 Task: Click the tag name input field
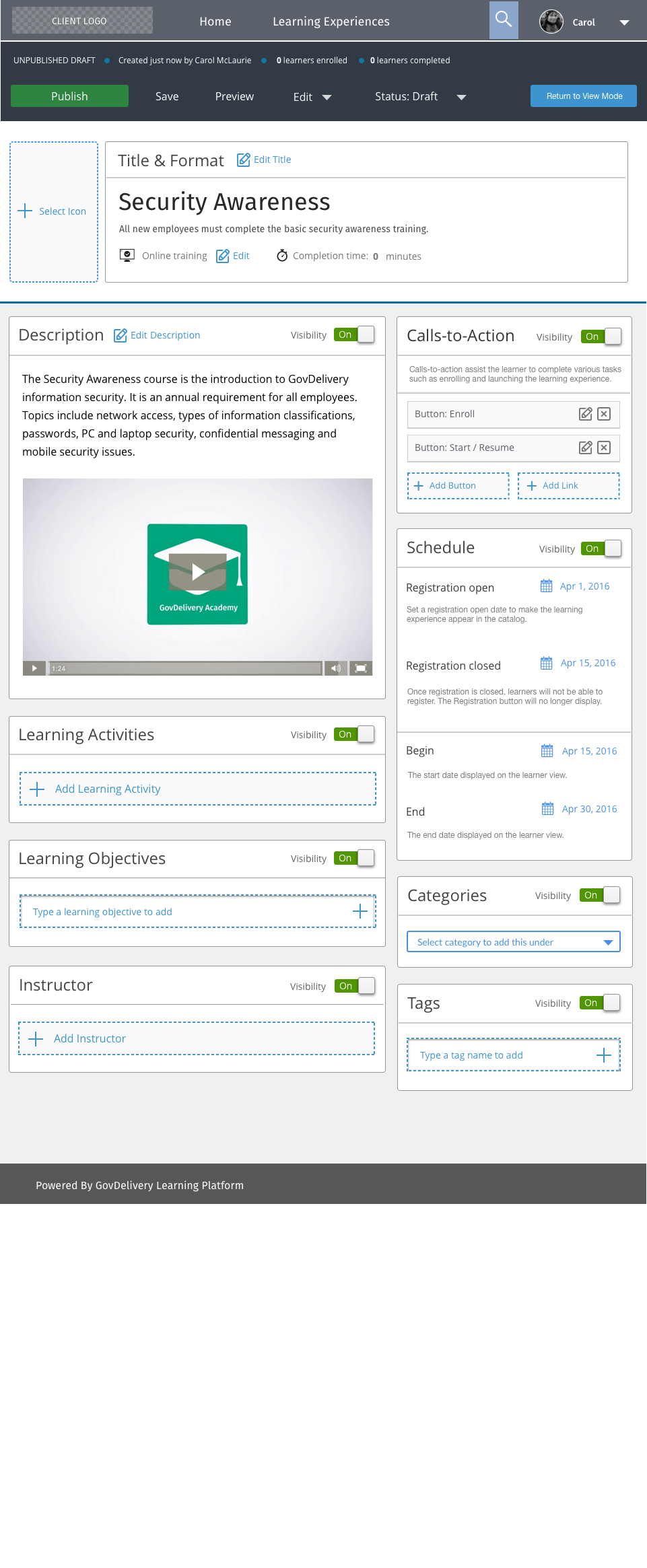click(514, 1055)
